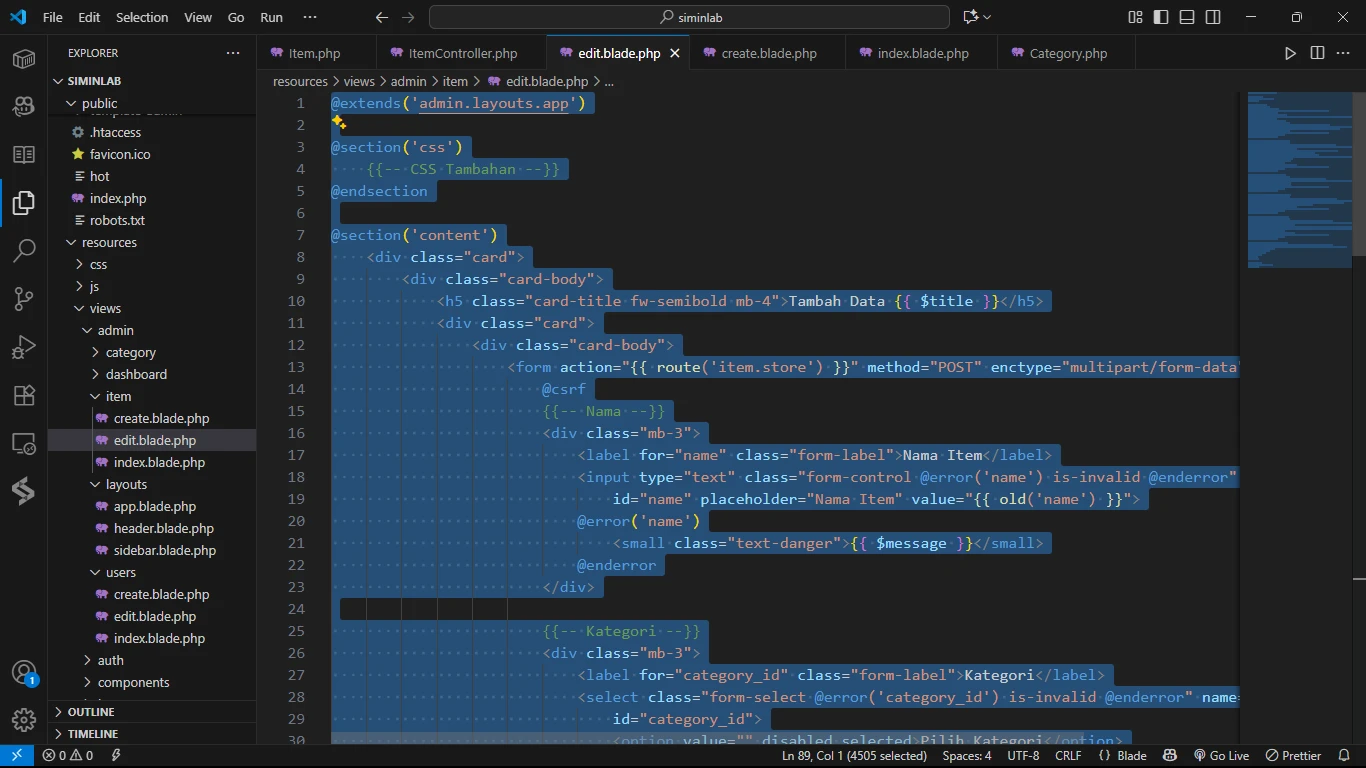1366x768 pixels.
Task: Click the Run file play button
Action: [1290, 53]
